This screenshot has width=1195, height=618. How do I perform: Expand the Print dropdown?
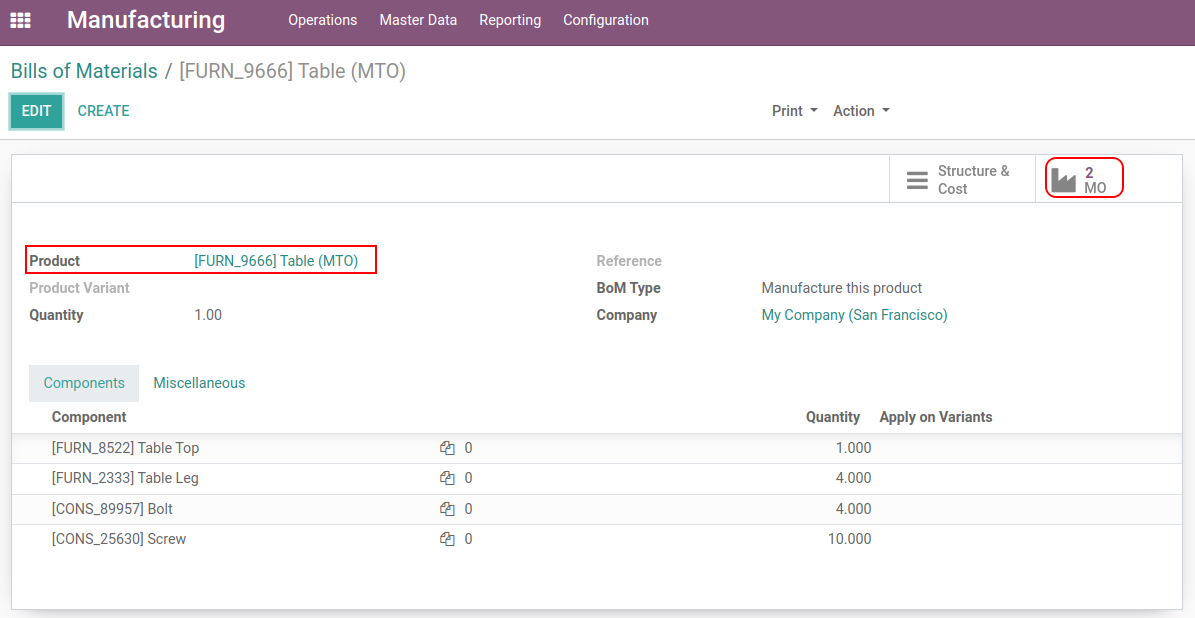(794, 111)
